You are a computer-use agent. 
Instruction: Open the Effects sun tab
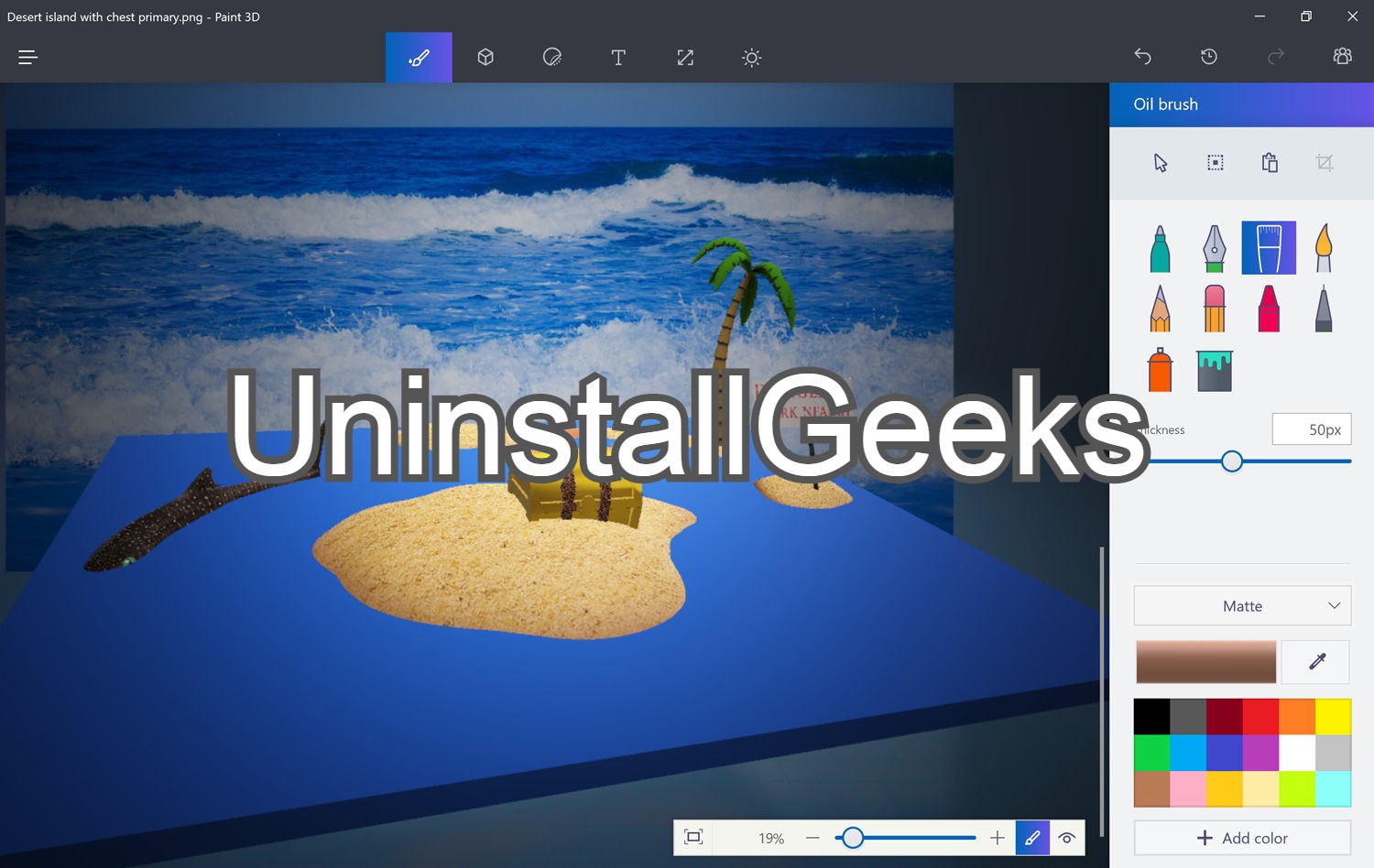752,58
